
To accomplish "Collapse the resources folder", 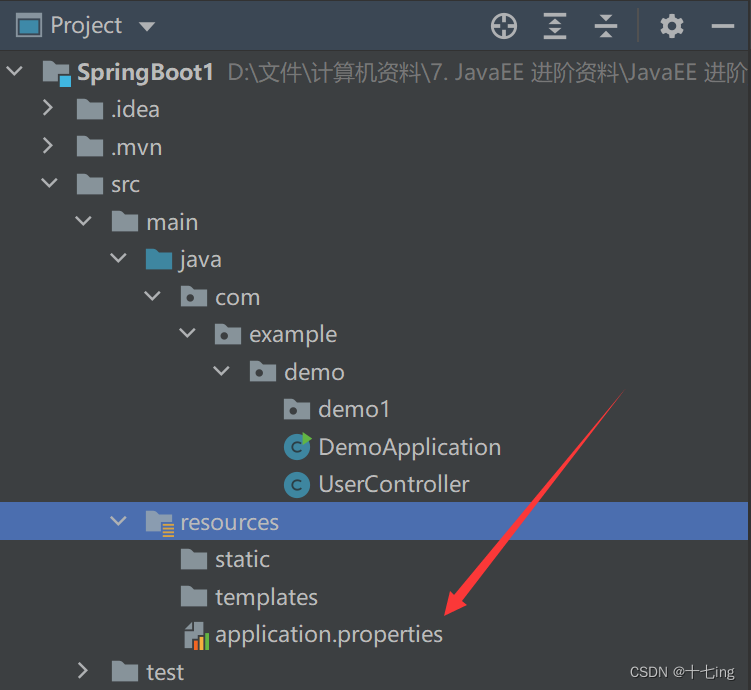I will (118, 522).
